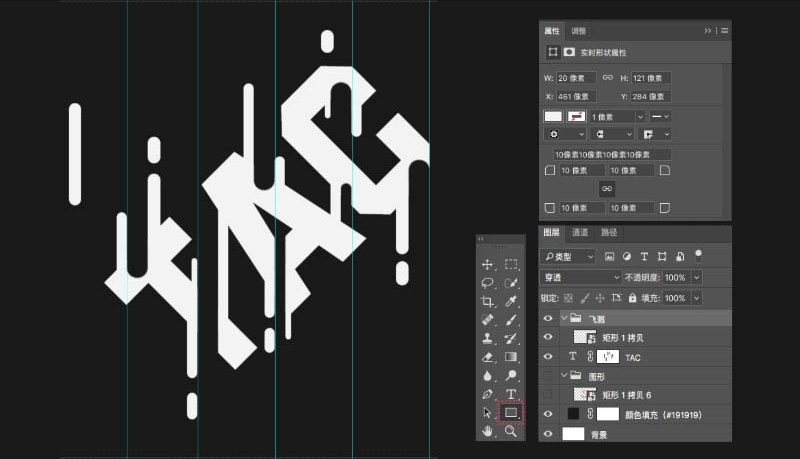Open the stroke line style dropdown
This screenshot has height=459, width=800.
660,117
